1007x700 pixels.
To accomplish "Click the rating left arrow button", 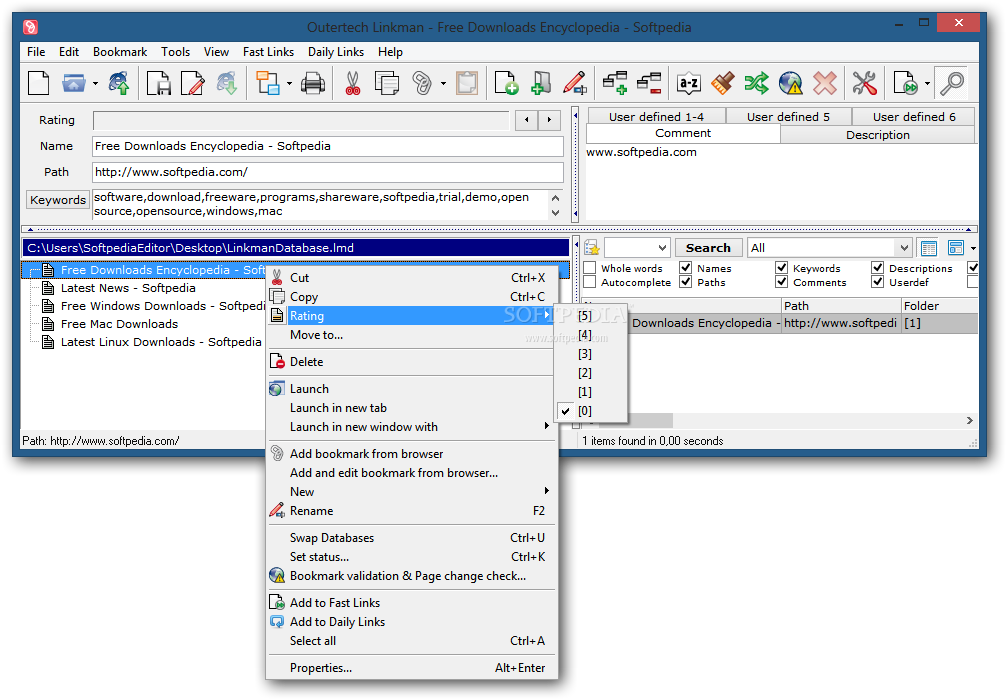I will click(x=527, y=119).
